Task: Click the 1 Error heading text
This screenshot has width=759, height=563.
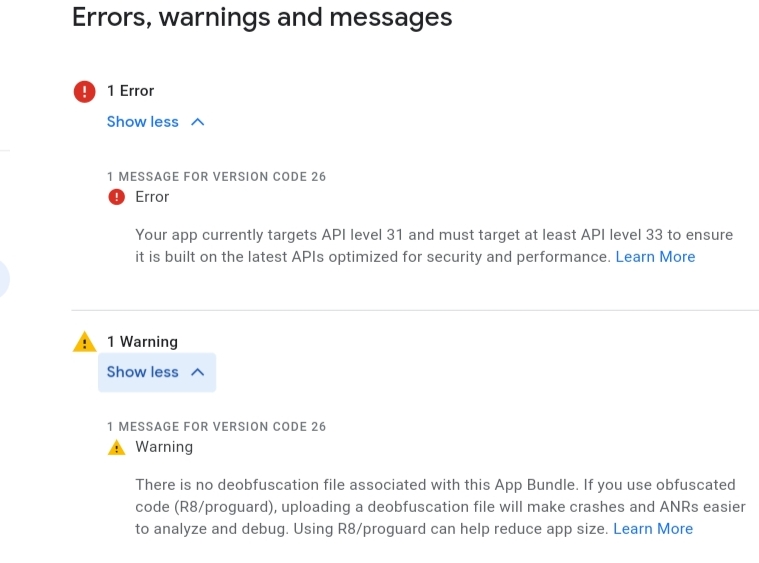Action: pos(131,91)
